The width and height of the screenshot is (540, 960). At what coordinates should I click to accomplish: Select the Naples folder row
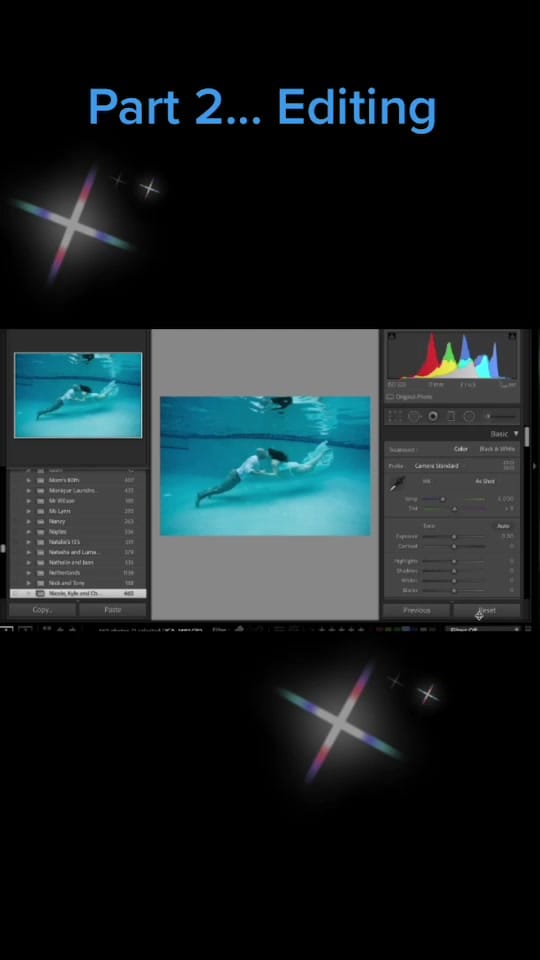(x=78, y=531)
